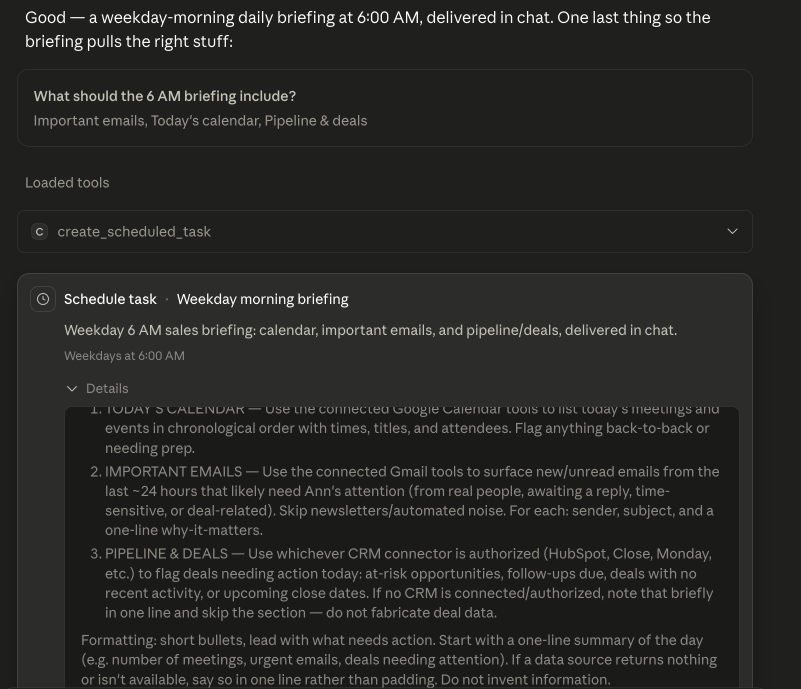Select the 'What should the 6 AM briefing include?' question
The image size is (801, 689).
[x=165, y=96]
